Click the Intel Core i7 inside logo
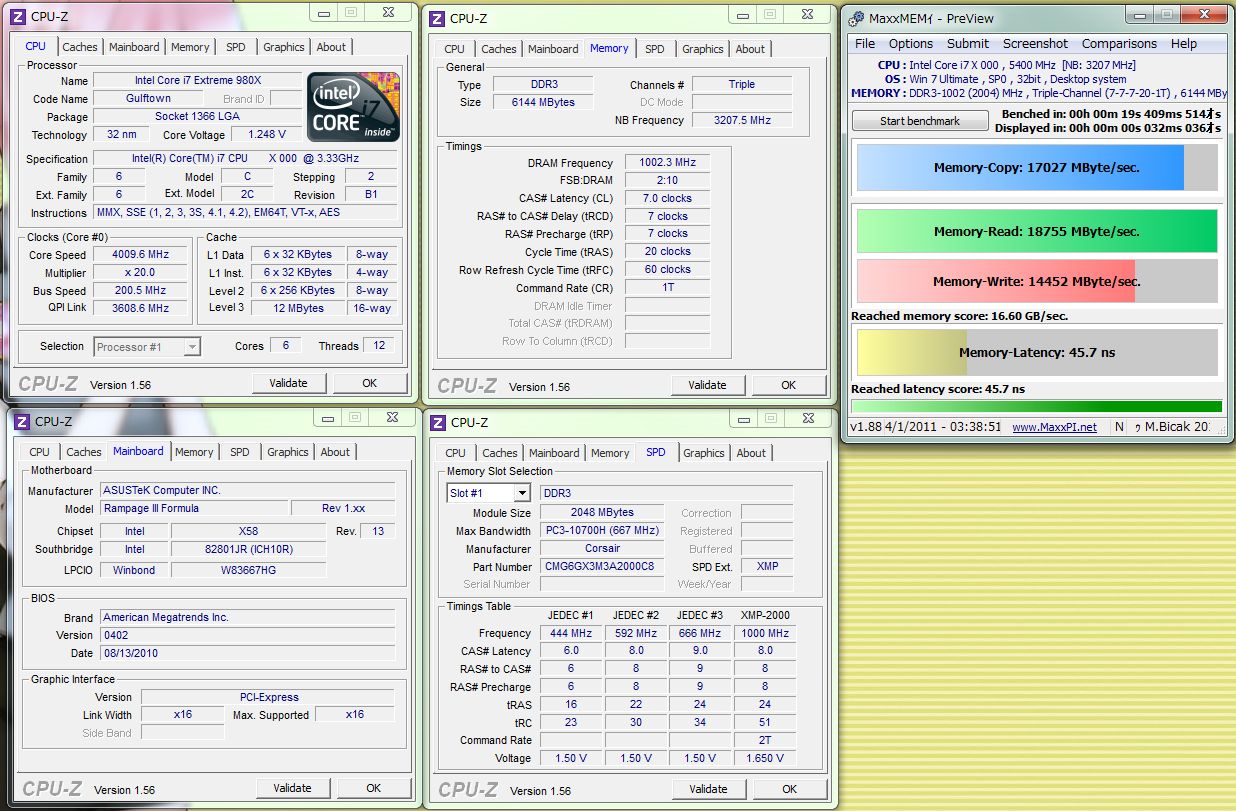The height and width of the screenshot is (811, 1236). 353,106
